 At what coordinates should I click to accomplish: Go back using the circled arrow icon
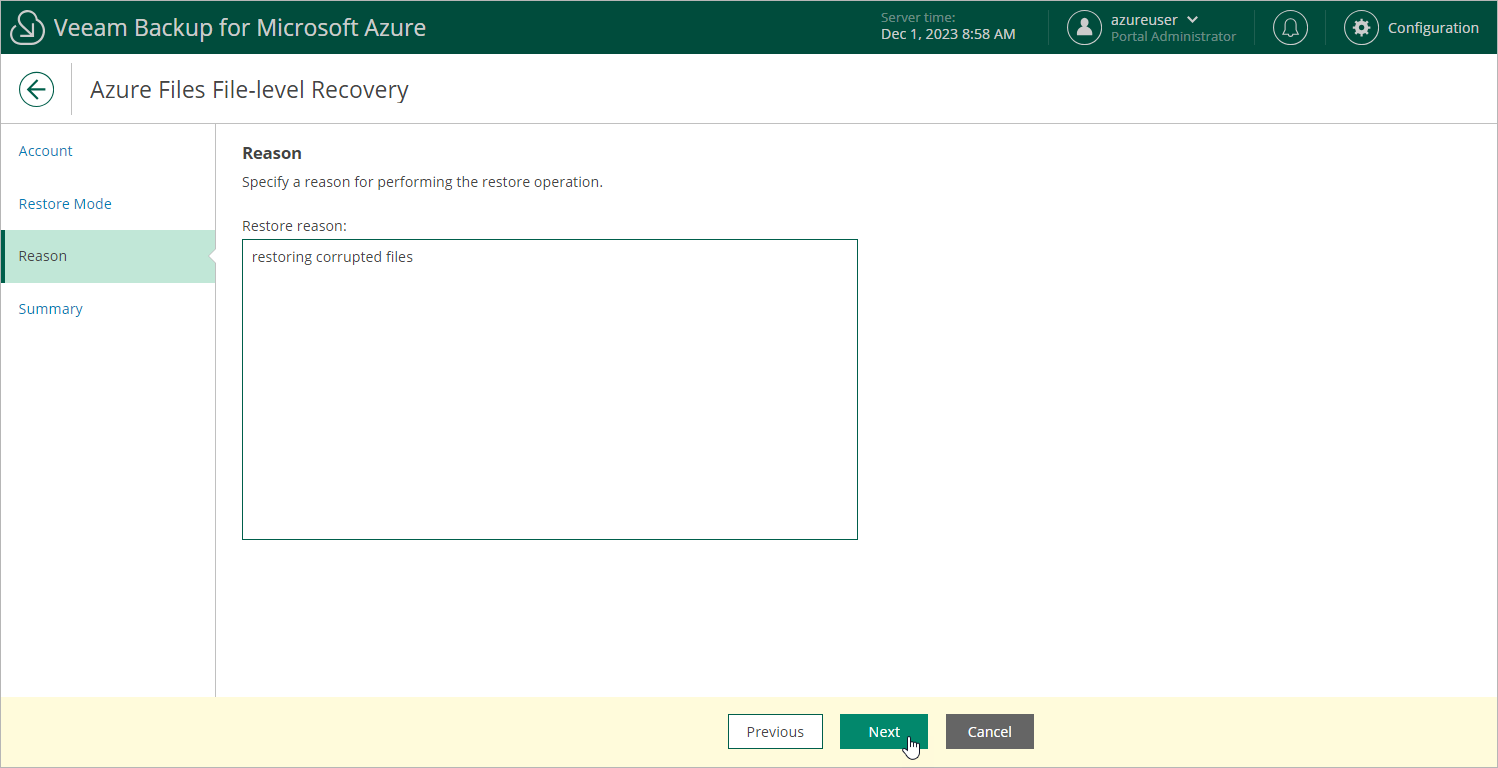pos(36,89)
